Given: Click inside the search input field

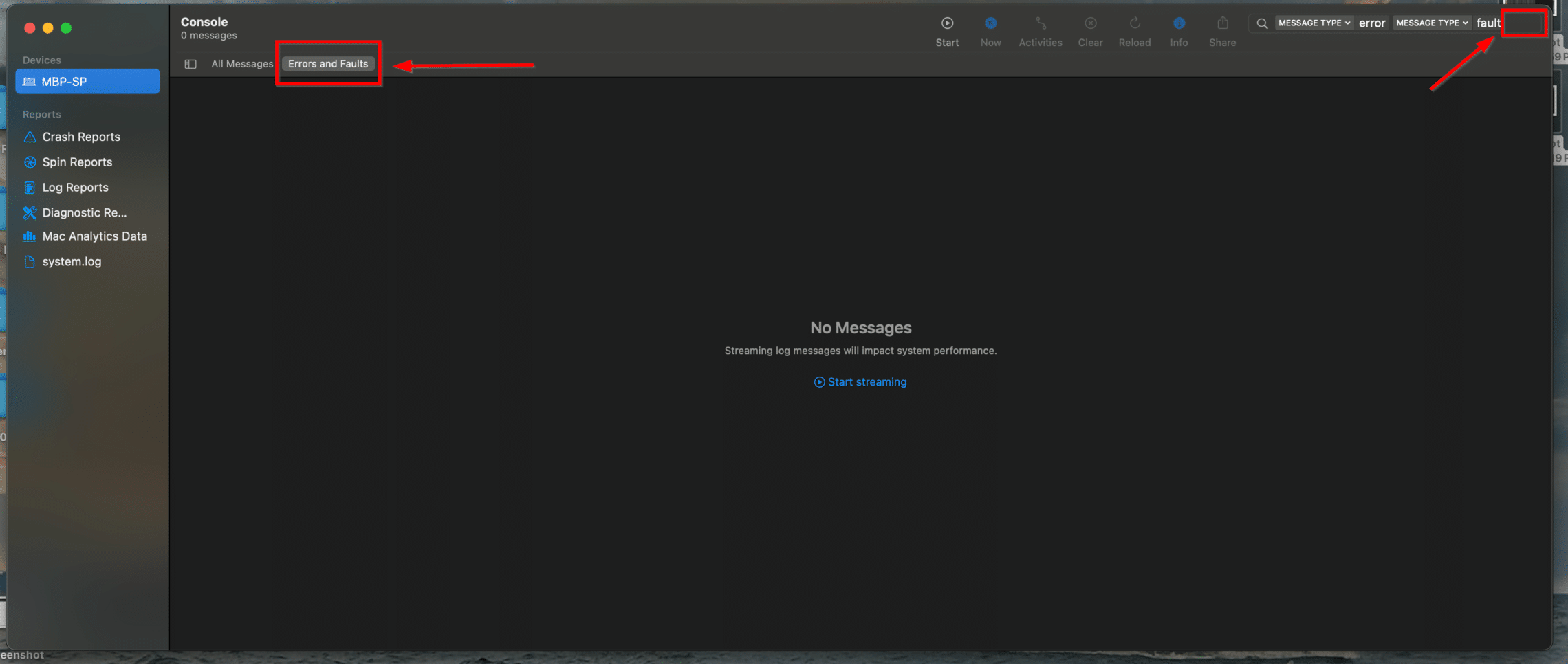Looking at the screenshot, I should [1524, 22].
